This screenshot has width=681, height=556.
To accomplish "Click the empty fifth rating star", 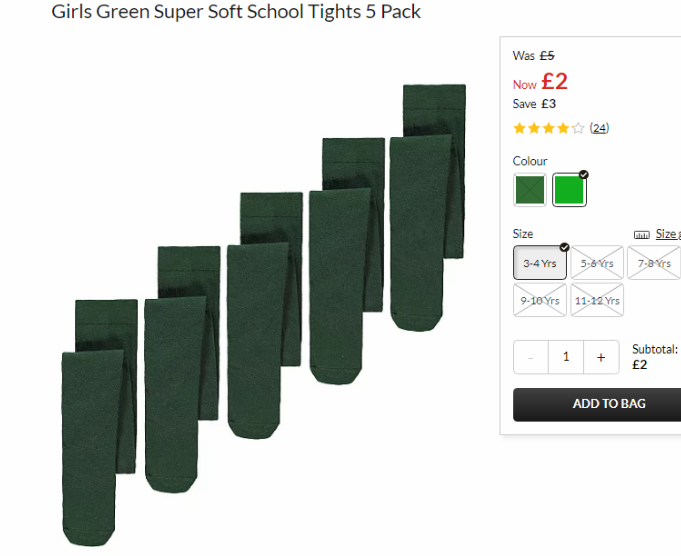I will pyautogui.click(x=578, y=128).
